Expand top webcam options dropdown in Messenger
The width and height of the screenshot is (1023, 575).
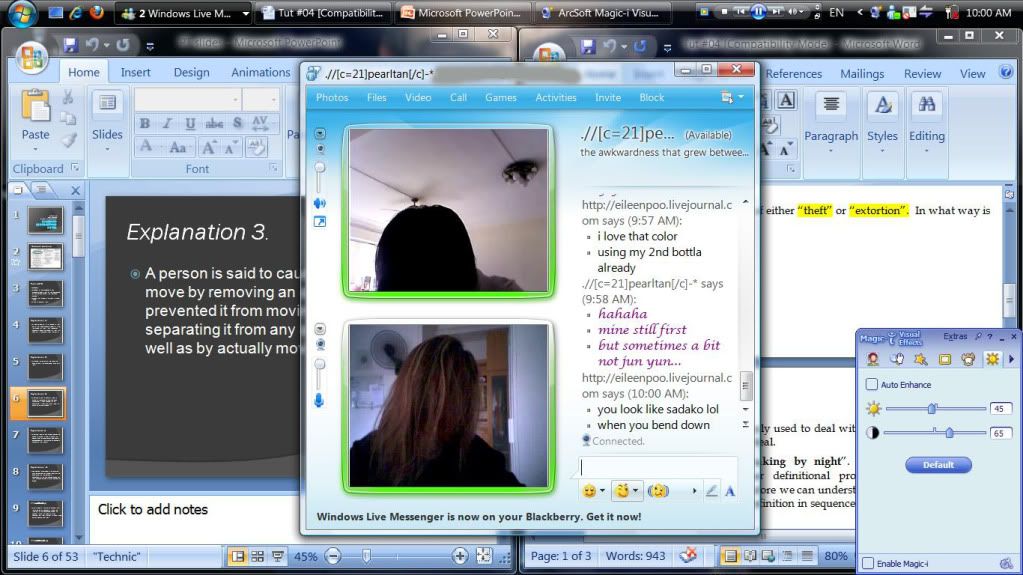tap(320, 134)
